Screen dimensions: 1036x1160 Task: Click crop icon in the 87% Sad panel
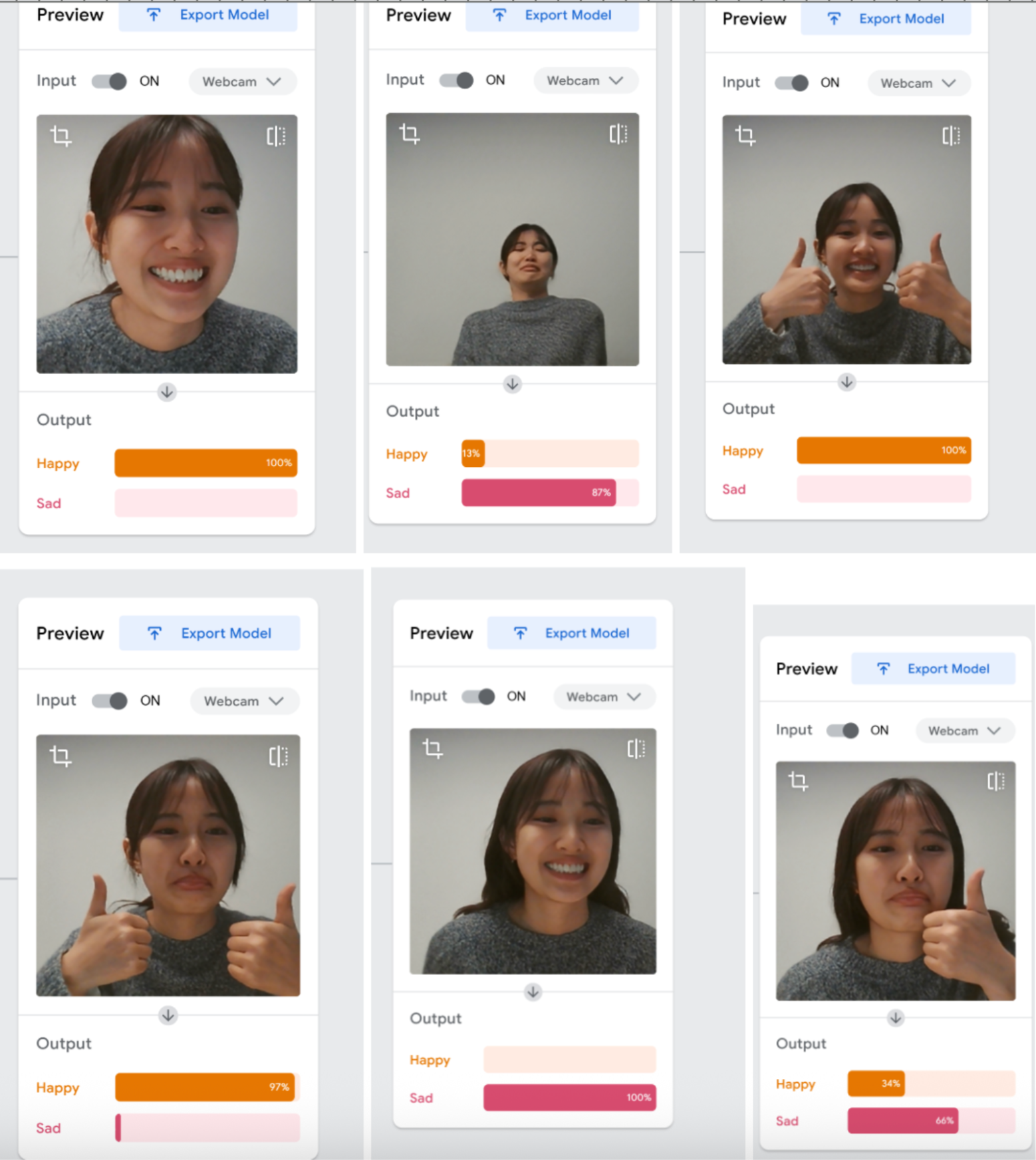tap(409, 134)
